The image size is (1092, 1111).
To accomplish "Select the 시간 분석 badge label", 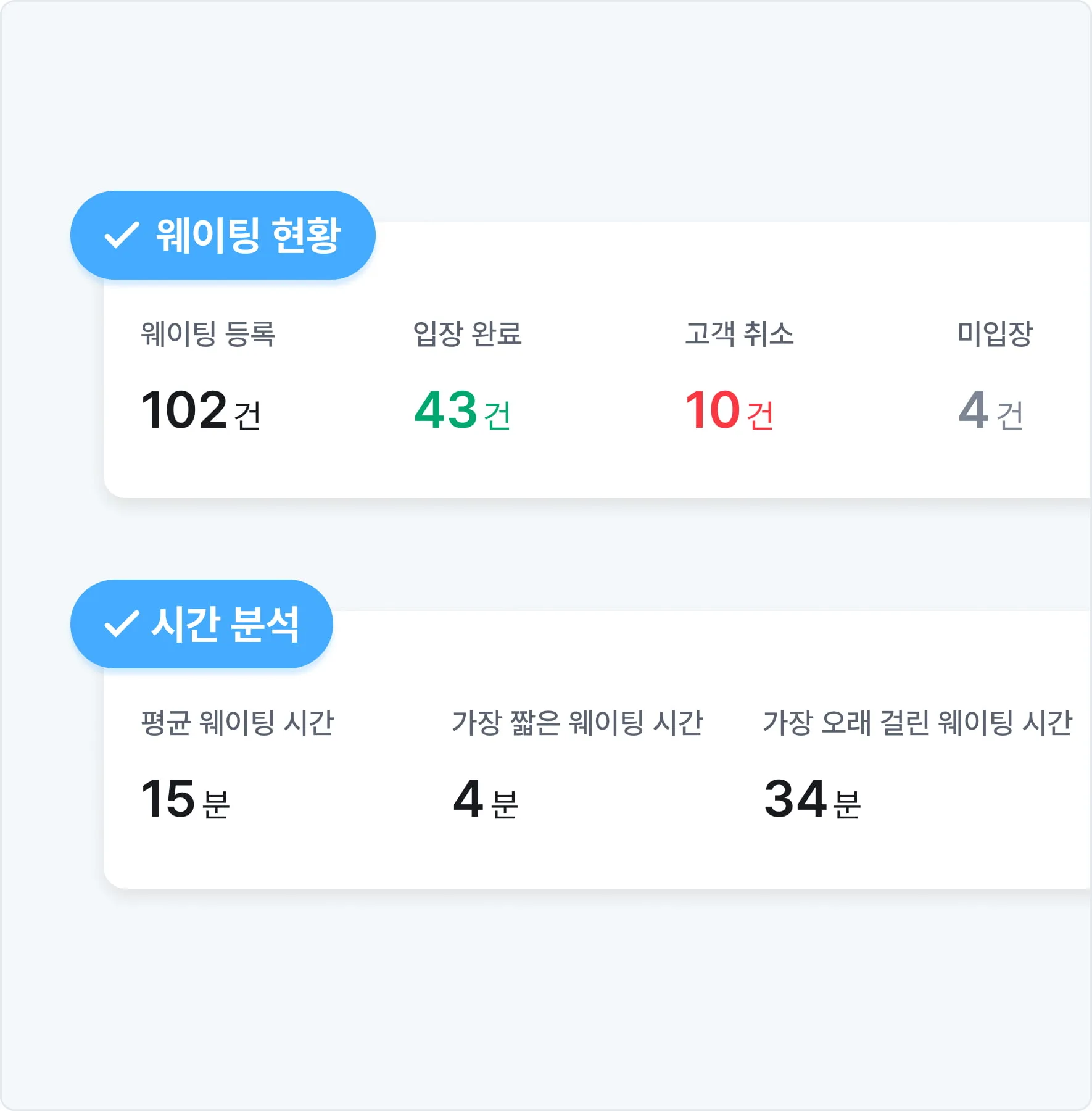I will click(225, 624).
